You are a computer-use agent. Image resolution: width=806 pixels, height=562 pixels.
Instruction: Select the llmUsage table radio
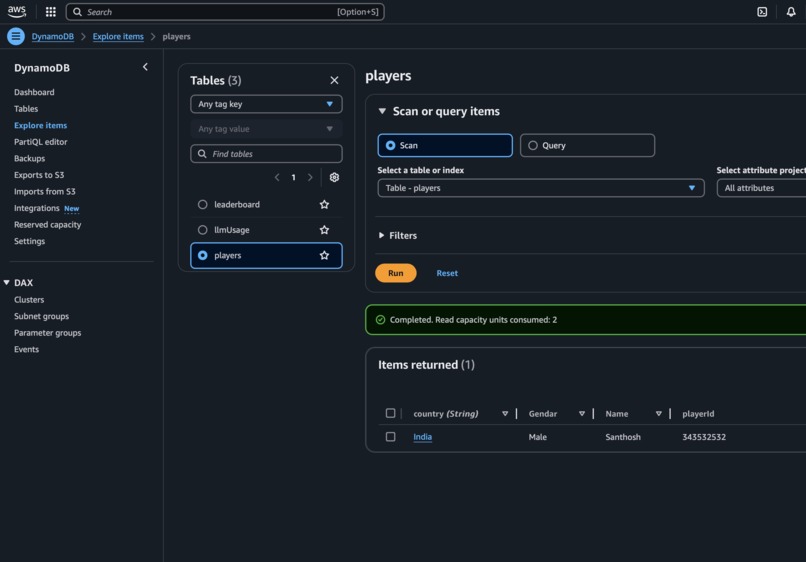(203, 230)
